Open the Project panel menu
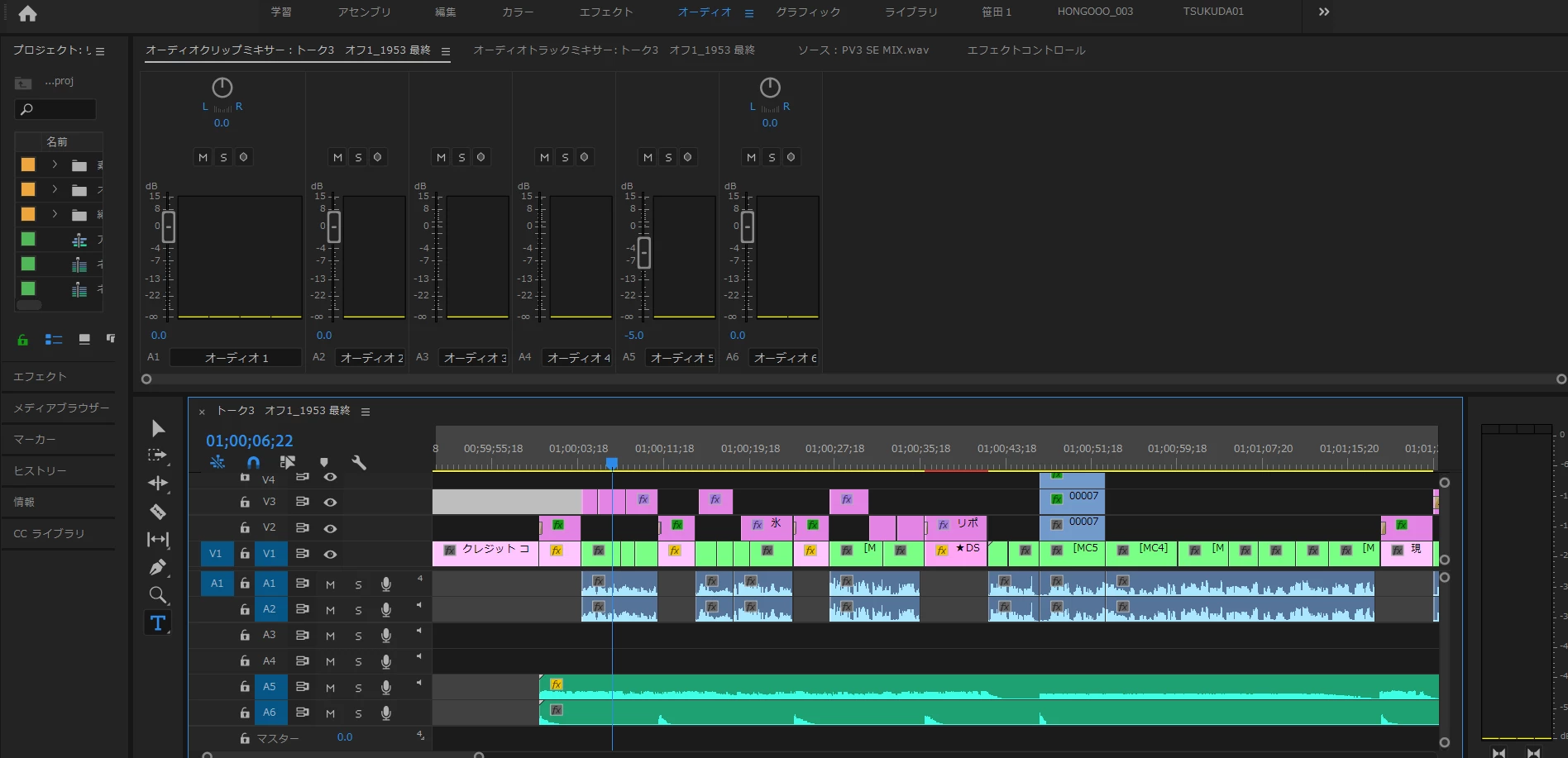The width and height of the screenshot is (1568, 758). 100,51
